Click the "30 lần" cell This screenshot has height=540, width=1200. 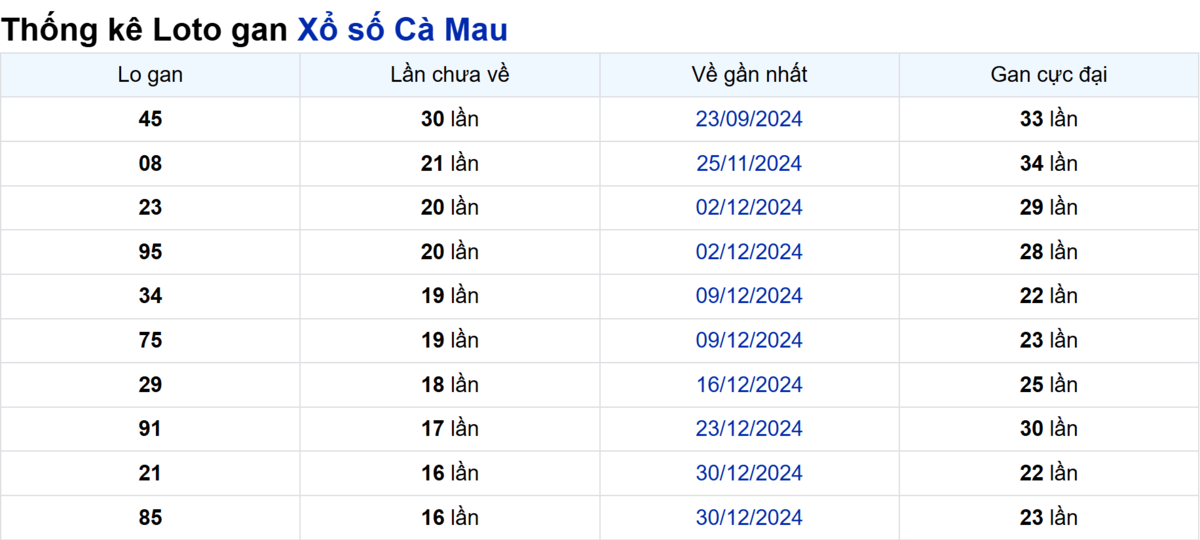(x=450, y=119)
